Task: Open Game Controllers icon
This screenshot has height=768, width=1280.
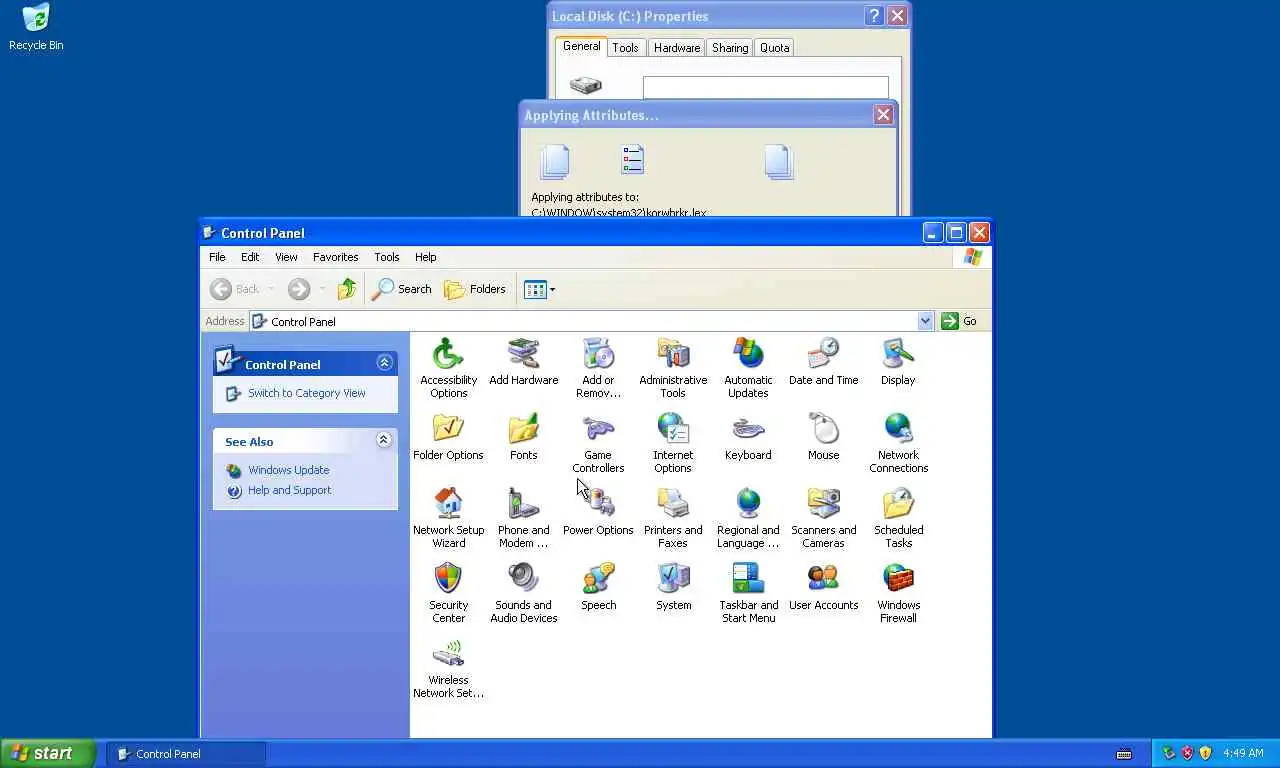Action: 598,429
